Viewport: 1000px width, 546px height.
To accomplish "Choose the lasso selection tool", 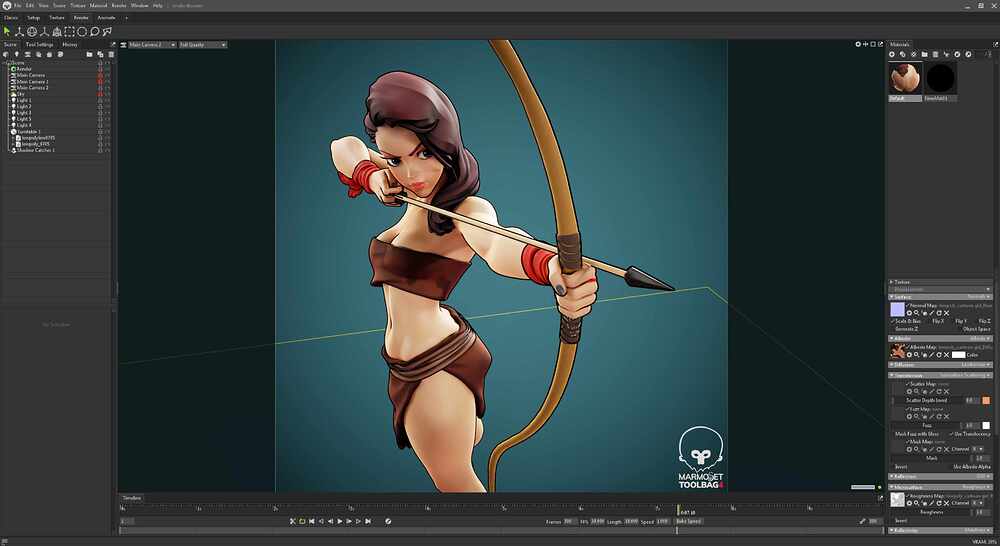I will tap(94, 31).
